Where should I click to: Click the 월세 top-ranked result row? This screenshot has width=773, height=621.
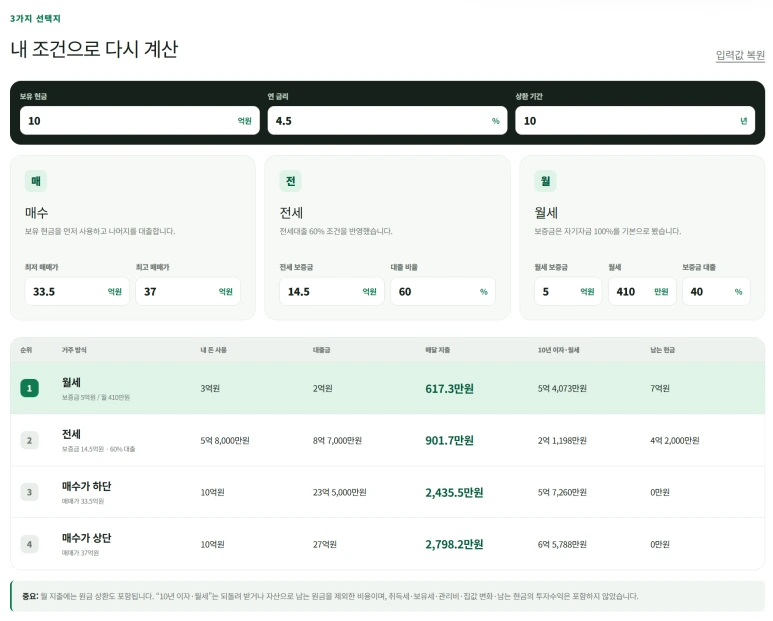[387, 388]
